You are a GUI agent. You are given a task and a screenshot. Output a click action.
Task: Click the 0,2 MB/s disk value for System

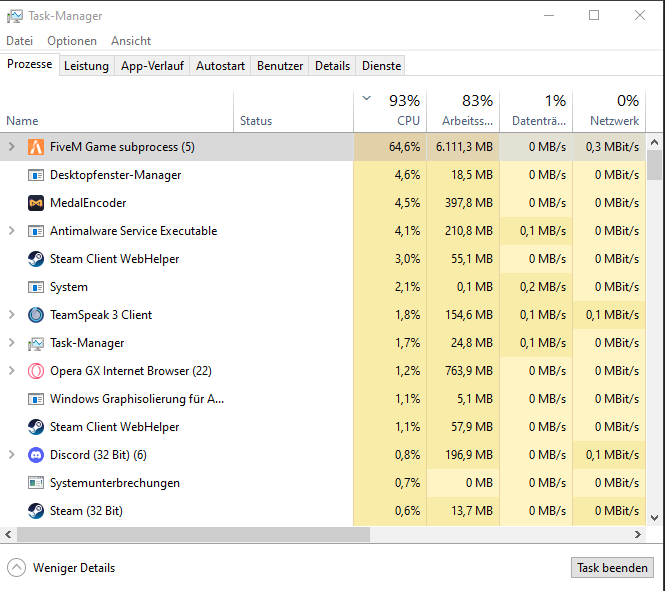543,287
